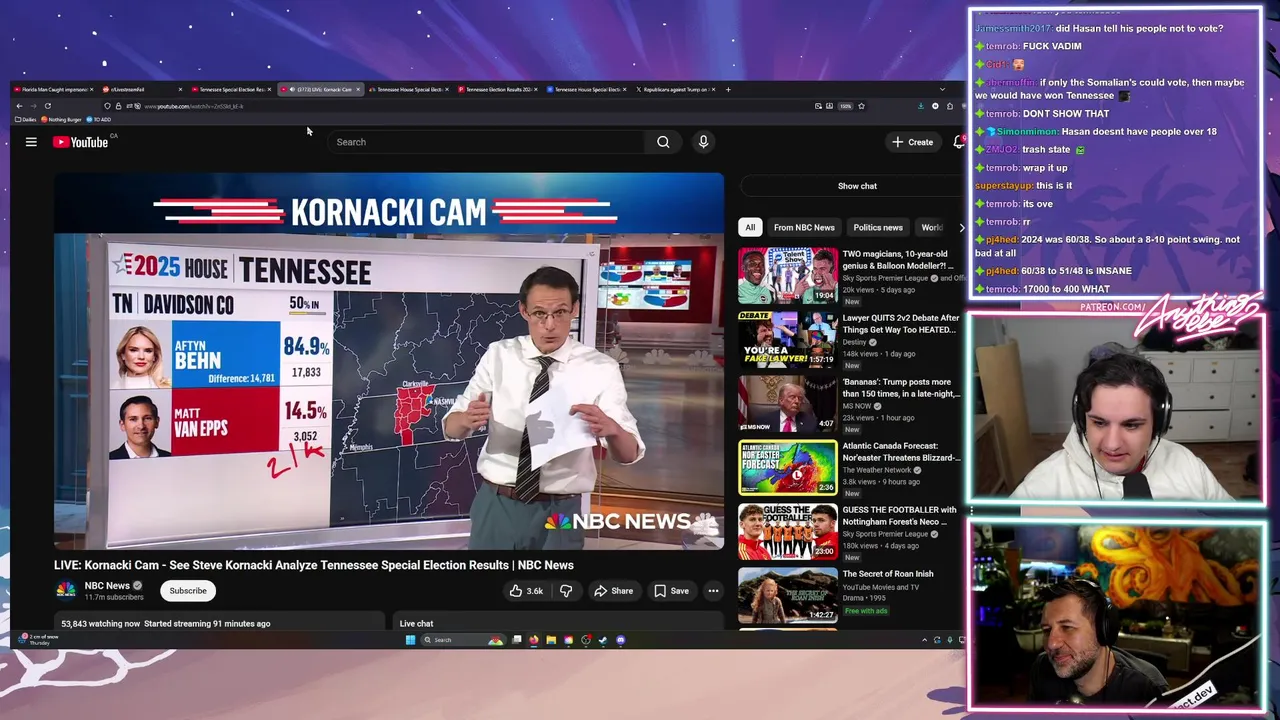Open GUESS THE FOOTBALLER video title
The width and height of the screenshot is (1280, 720).
click(x=901, y=516)
